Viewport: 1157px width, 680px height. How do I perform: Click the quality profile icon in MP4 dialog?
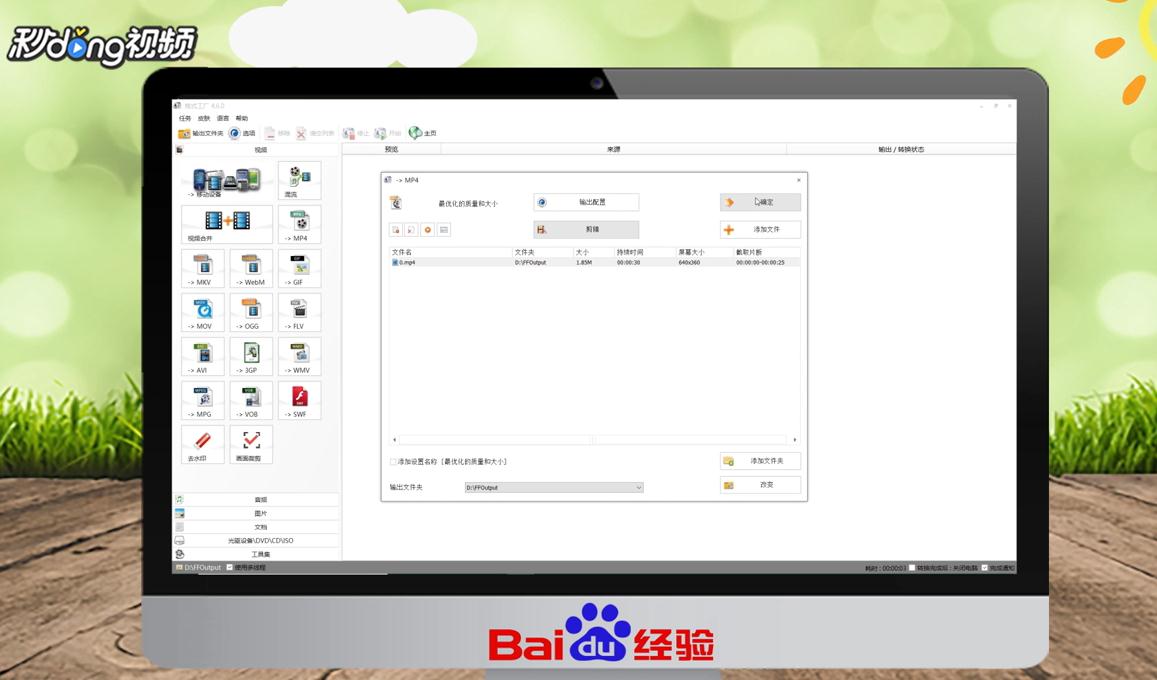[396, 203]
